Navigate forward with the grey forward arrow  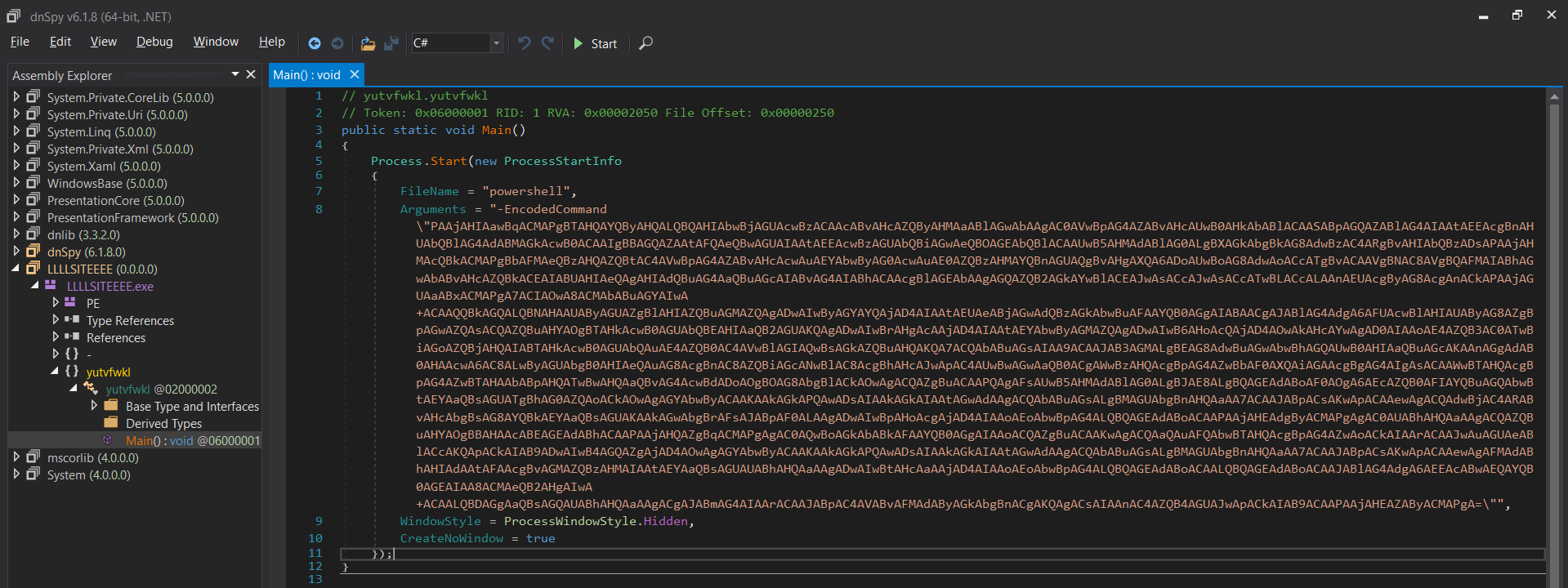[337, 43]
